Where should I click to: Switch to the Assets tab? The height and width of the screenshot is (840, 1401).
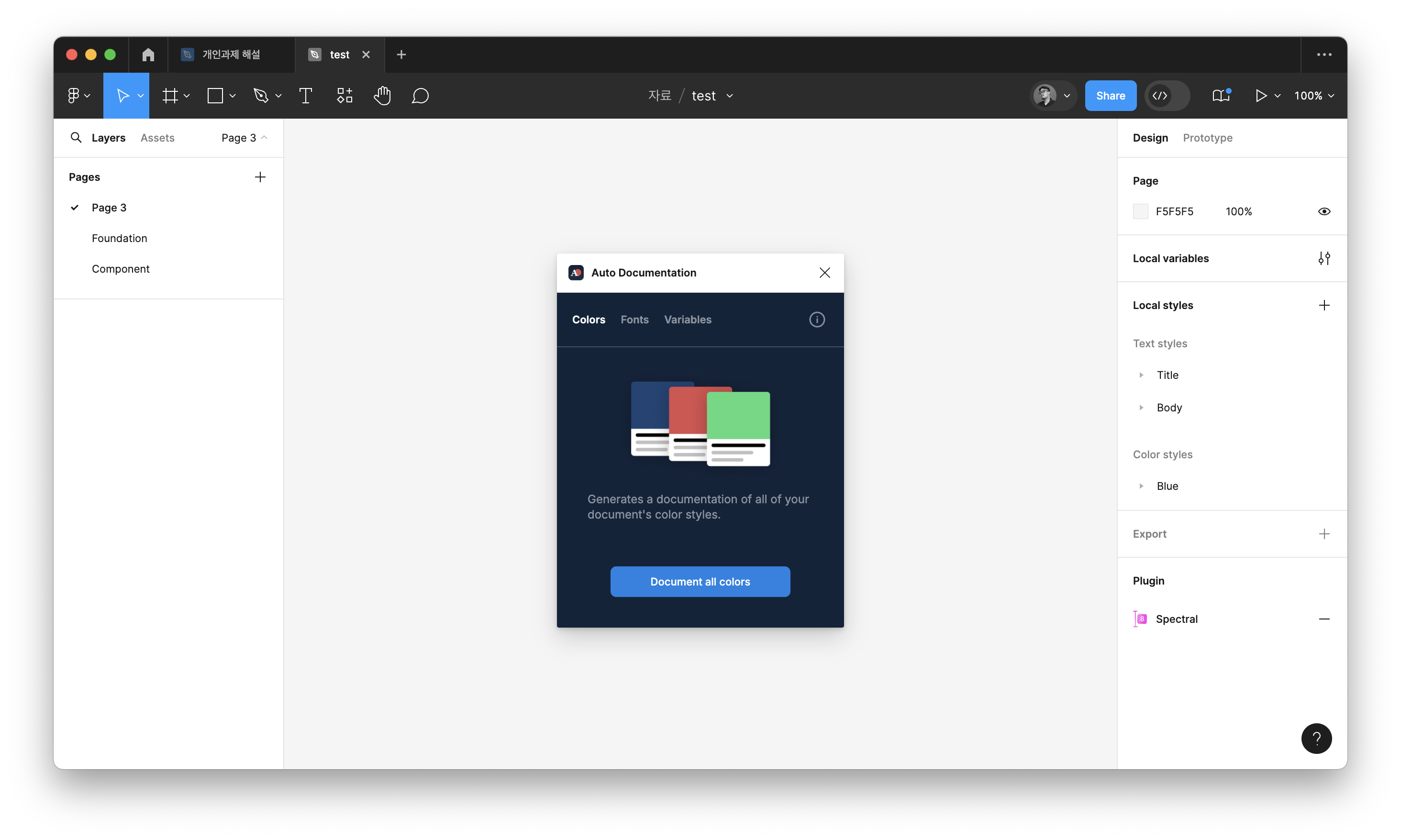tap(157, 138)
